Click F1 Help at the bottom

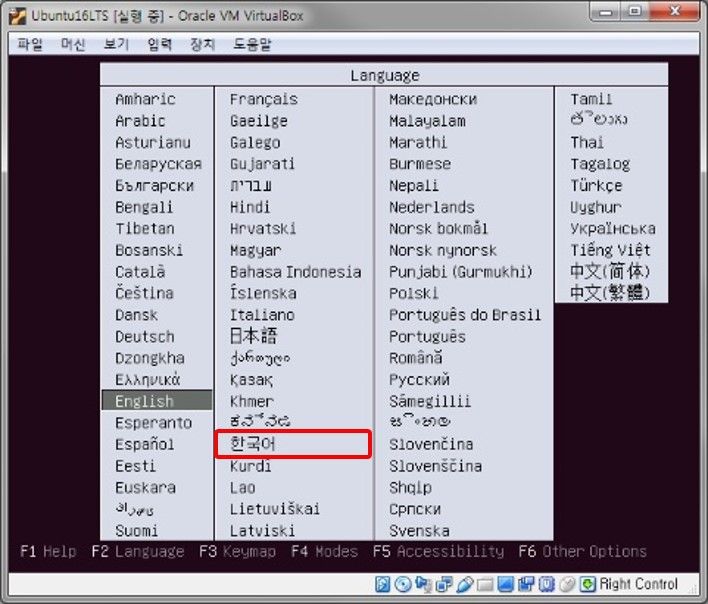point(48,552)
